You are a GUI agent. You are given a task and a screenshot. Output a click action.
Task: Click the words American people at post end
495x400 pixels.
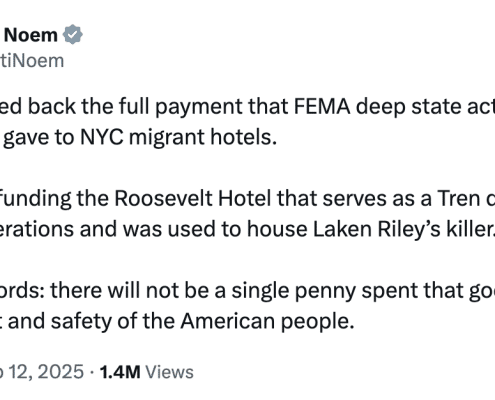(x=267, y=321)
